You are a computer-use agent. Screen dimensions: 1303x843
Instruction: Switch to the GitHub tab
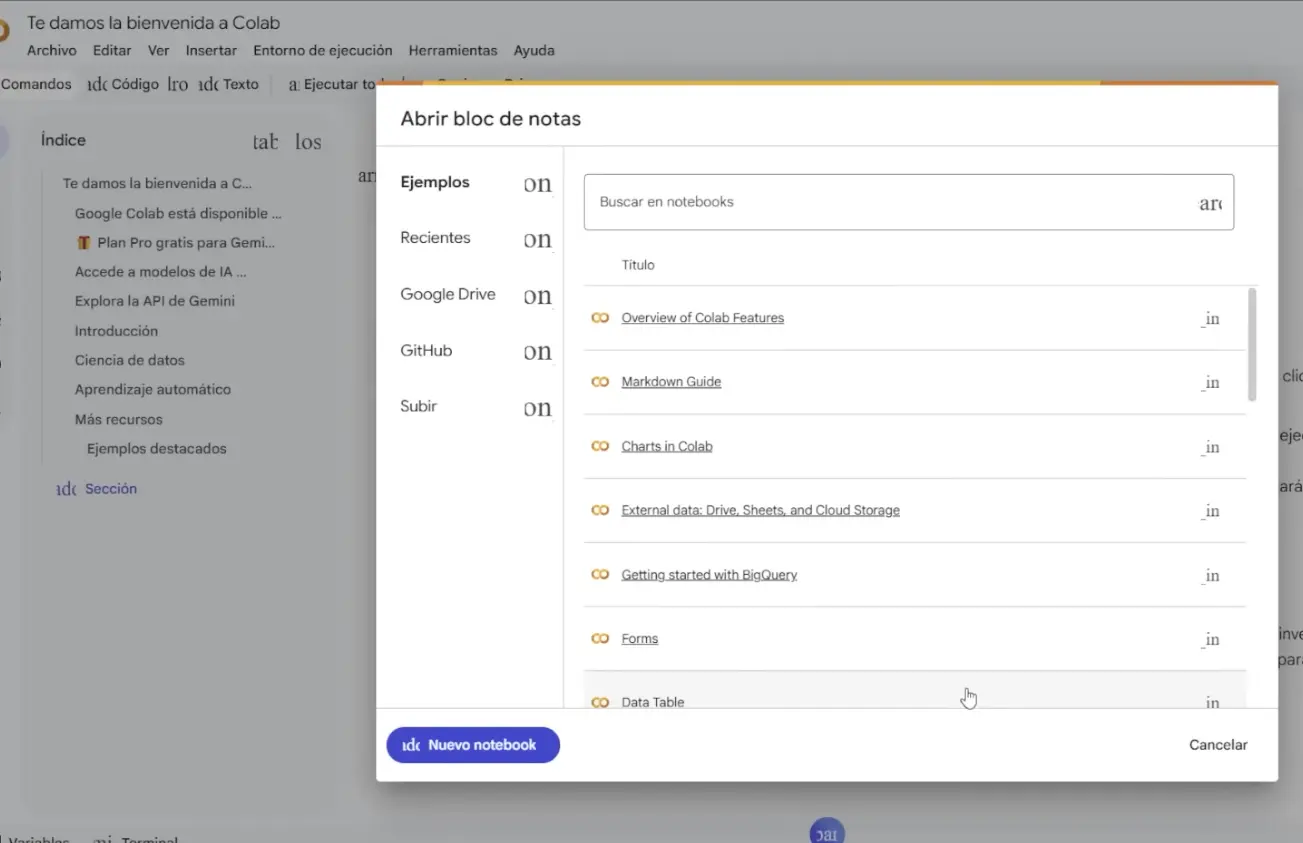pos(426,350)
